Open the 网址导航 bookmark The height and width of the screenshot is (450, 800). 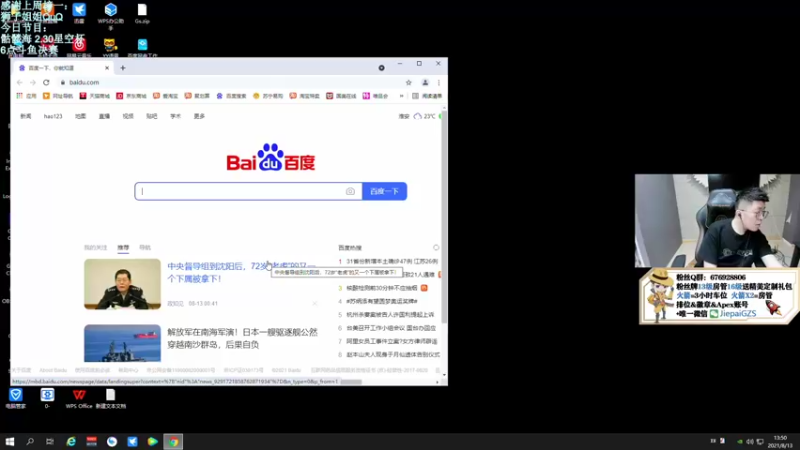(x=58, y=96)
